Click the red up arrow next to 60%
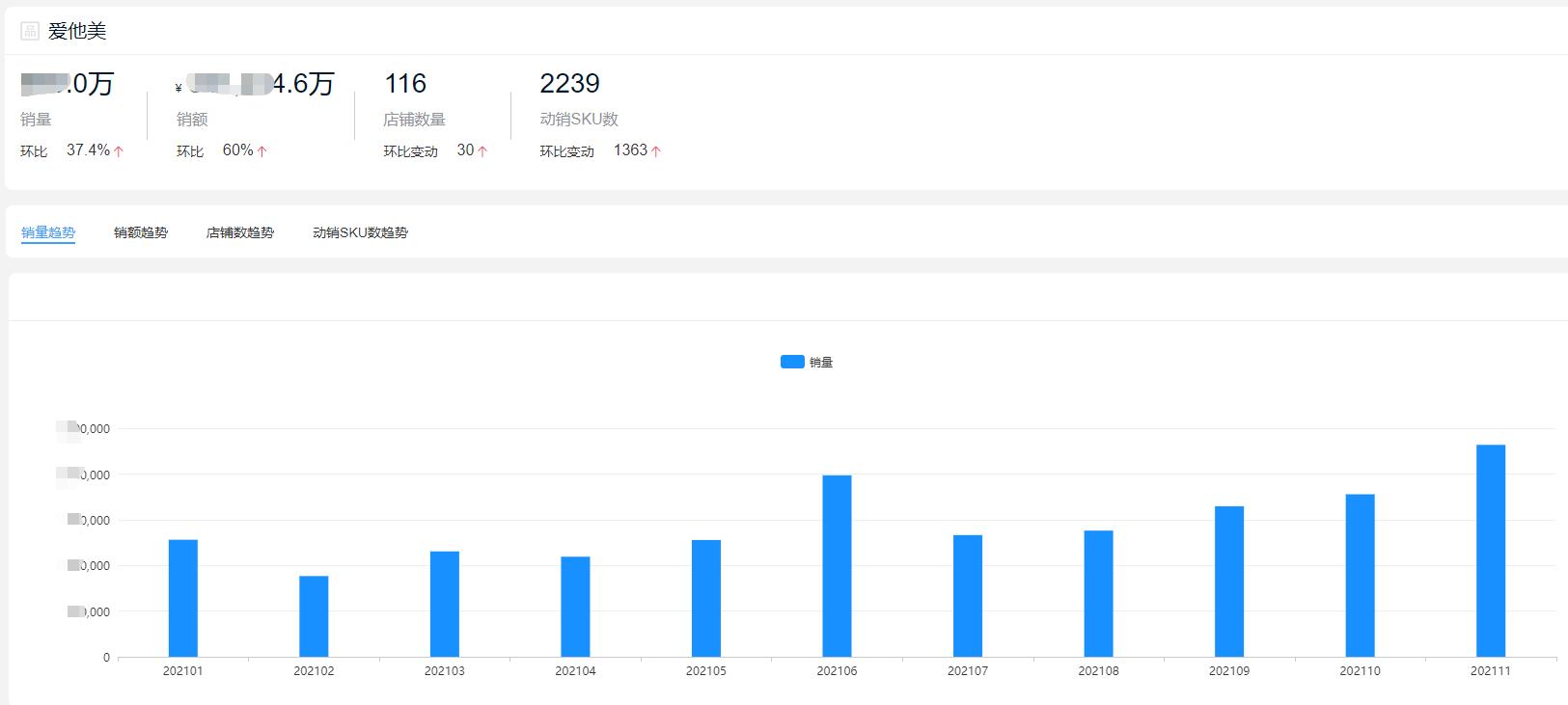This screenshot has width=1568, height=705. click(262, 151)
